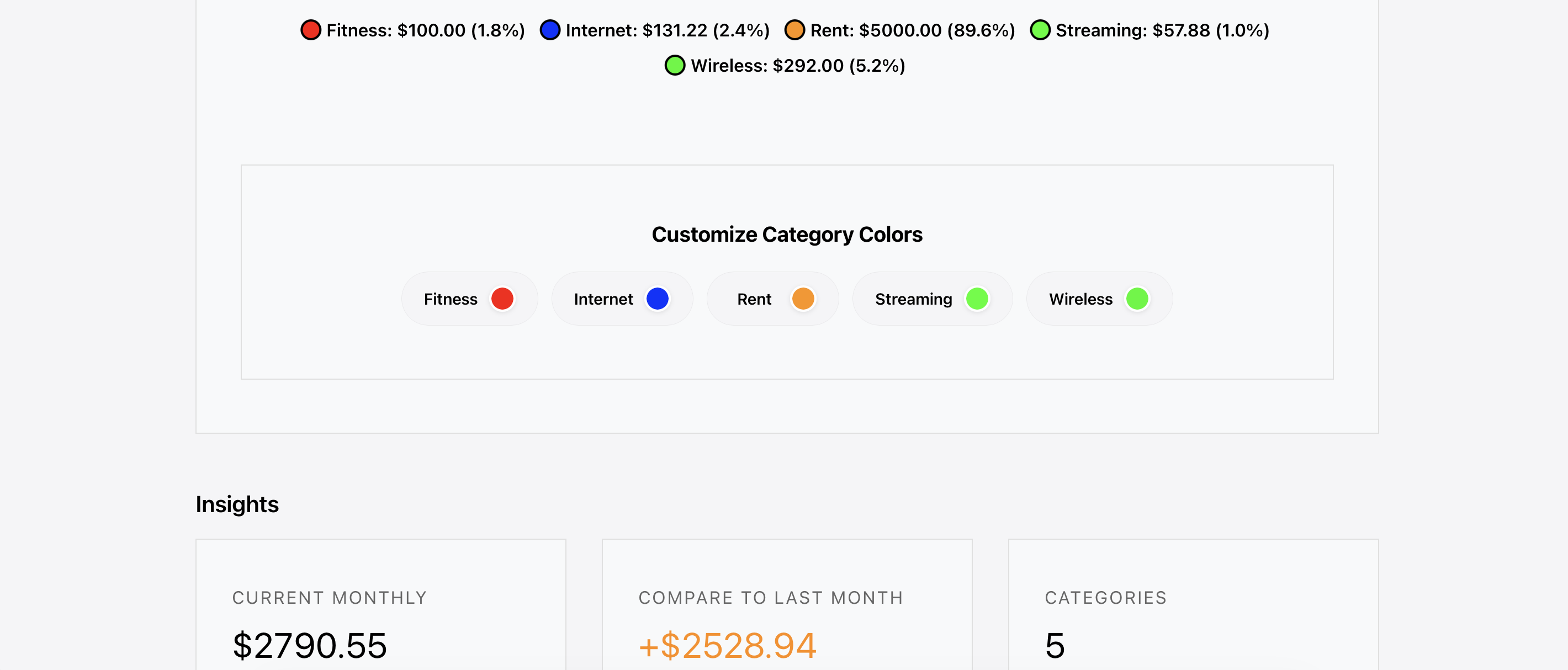Click the Rent category label pill

[754, 299]
